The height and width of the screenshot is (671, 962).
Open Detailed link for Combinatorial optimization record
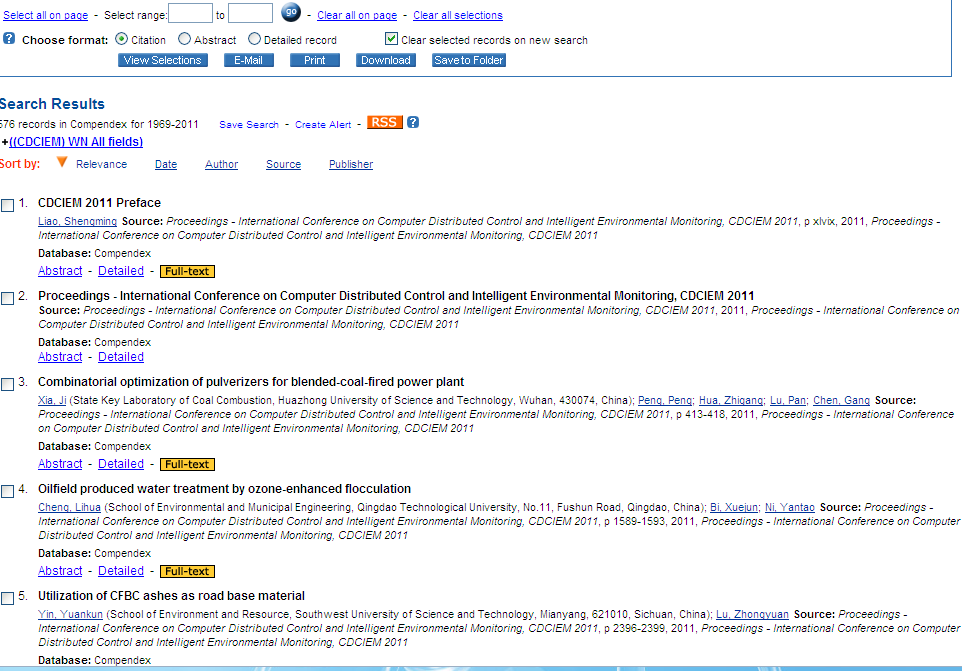click(121, 464)
